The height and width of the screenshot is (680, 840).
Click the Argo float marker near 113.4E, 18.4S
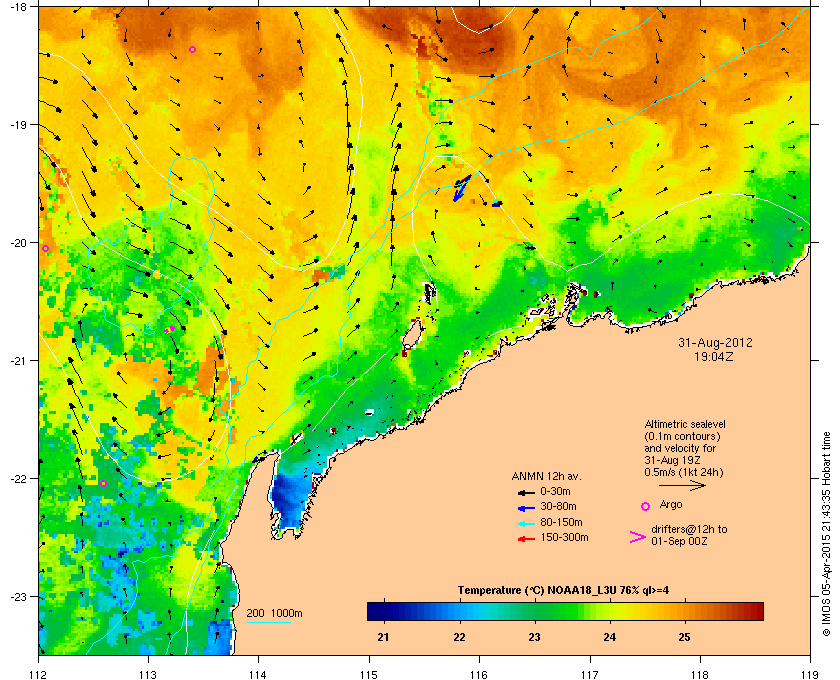[x=192, y=49]
